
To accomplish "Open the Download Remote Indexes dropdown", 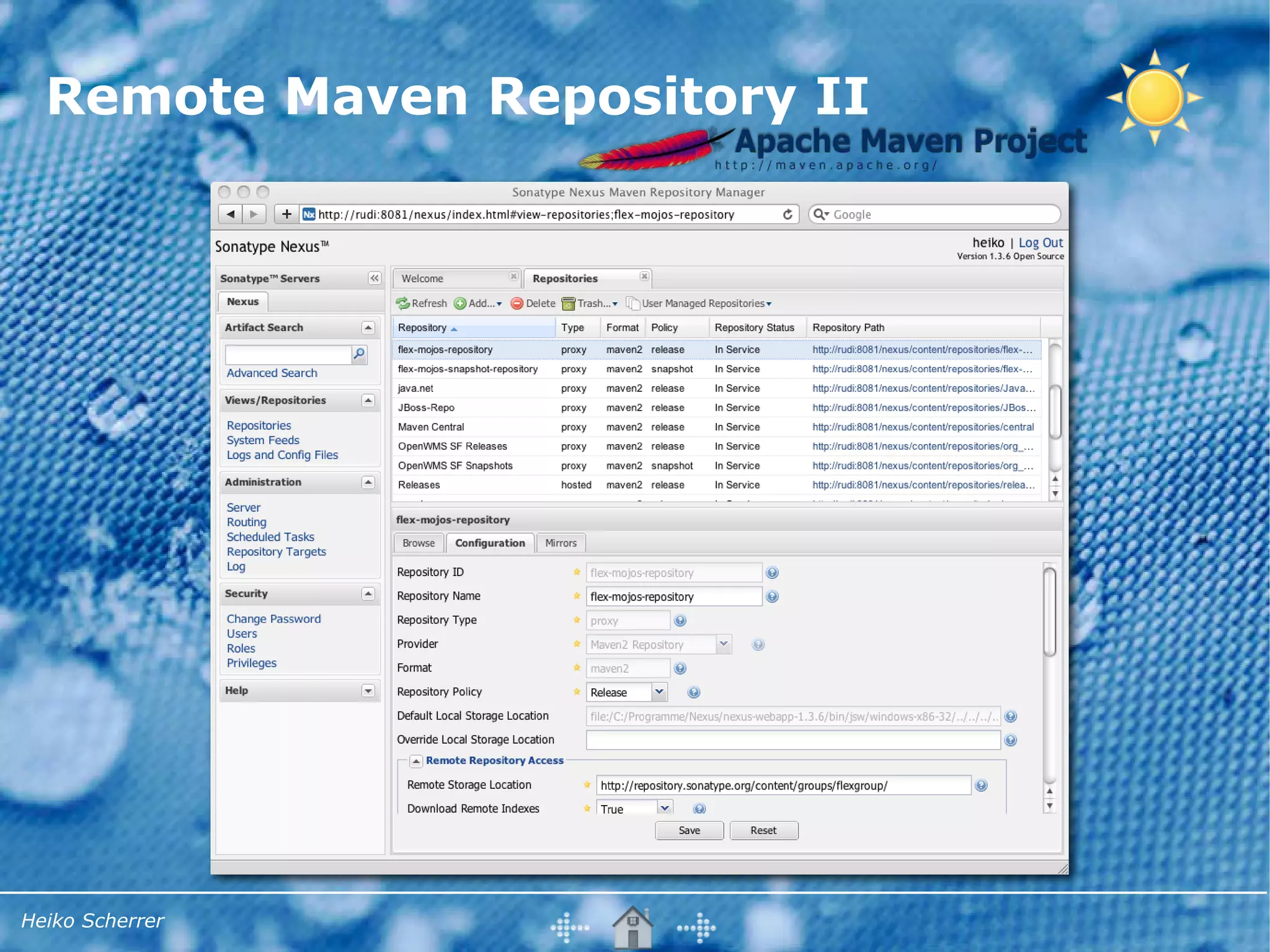I will click(665, 808).
